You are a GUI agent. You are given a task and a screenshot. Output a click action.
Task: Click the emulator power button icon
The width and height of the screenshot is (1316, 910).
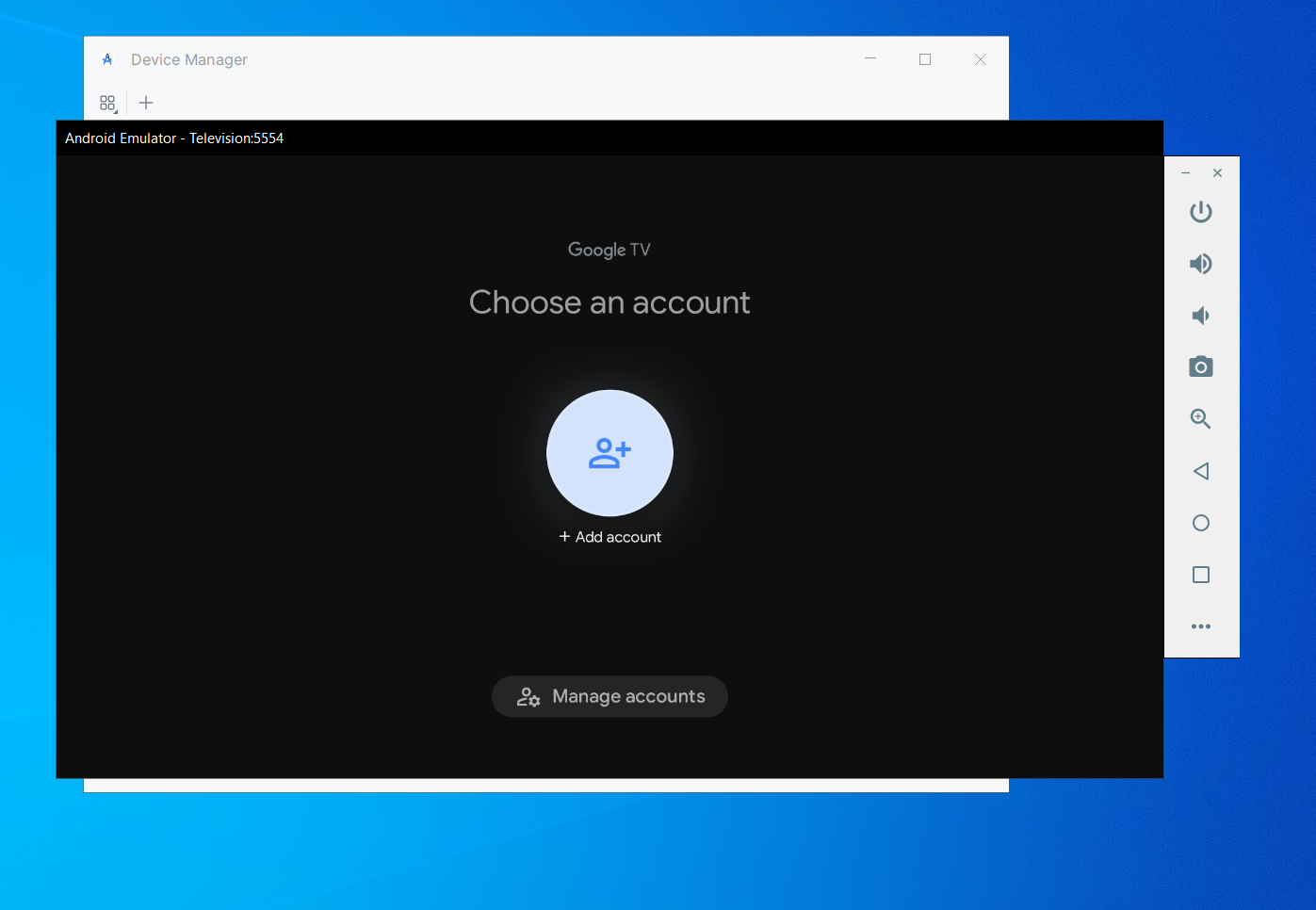click(x=1200, y=212)
